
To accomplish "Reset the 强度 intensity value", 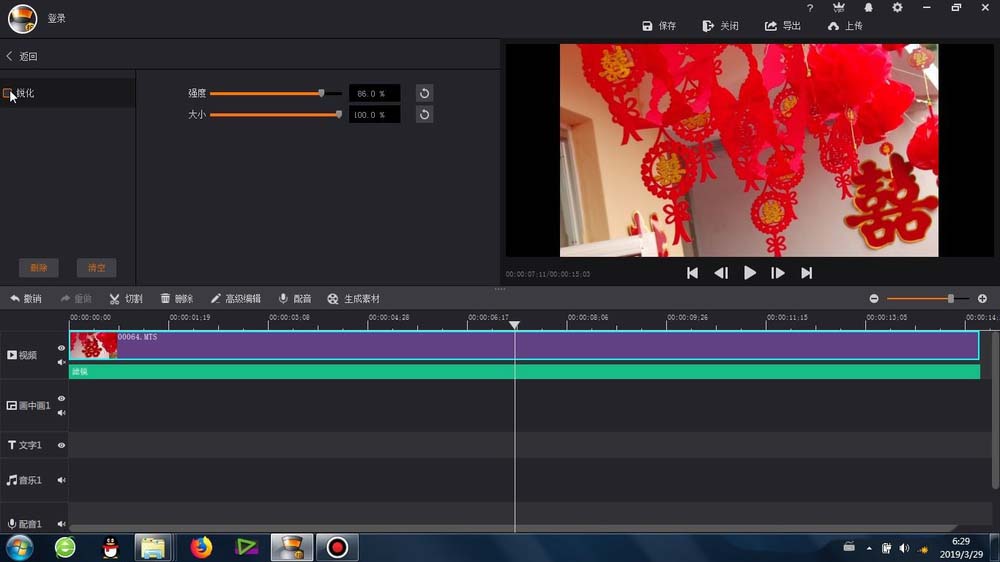I will click(424, 93).
